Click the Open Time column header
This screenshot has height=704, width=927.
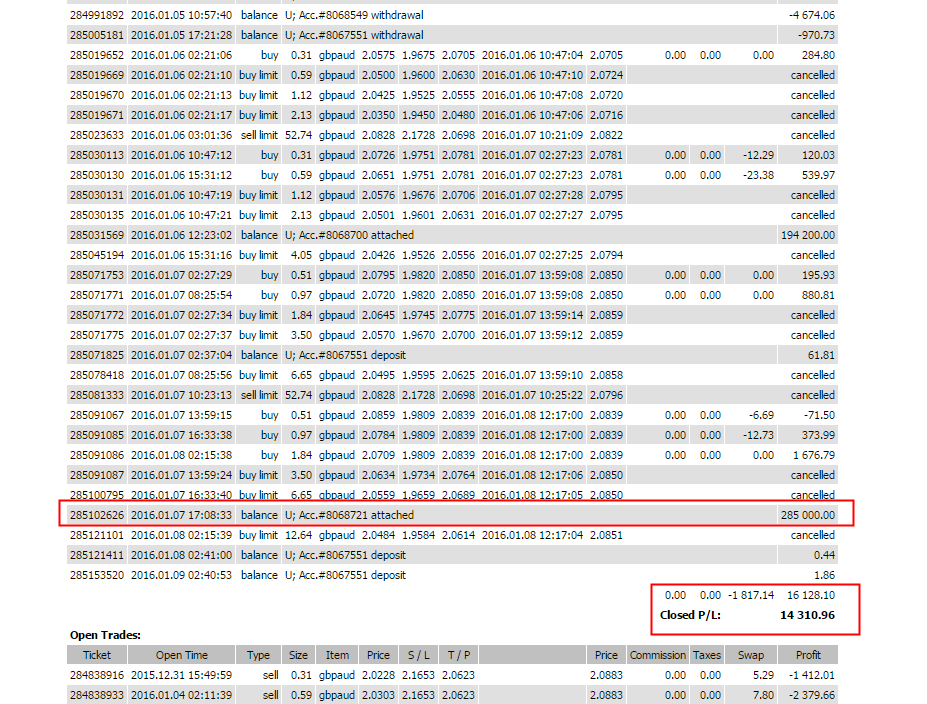(181, 656)
